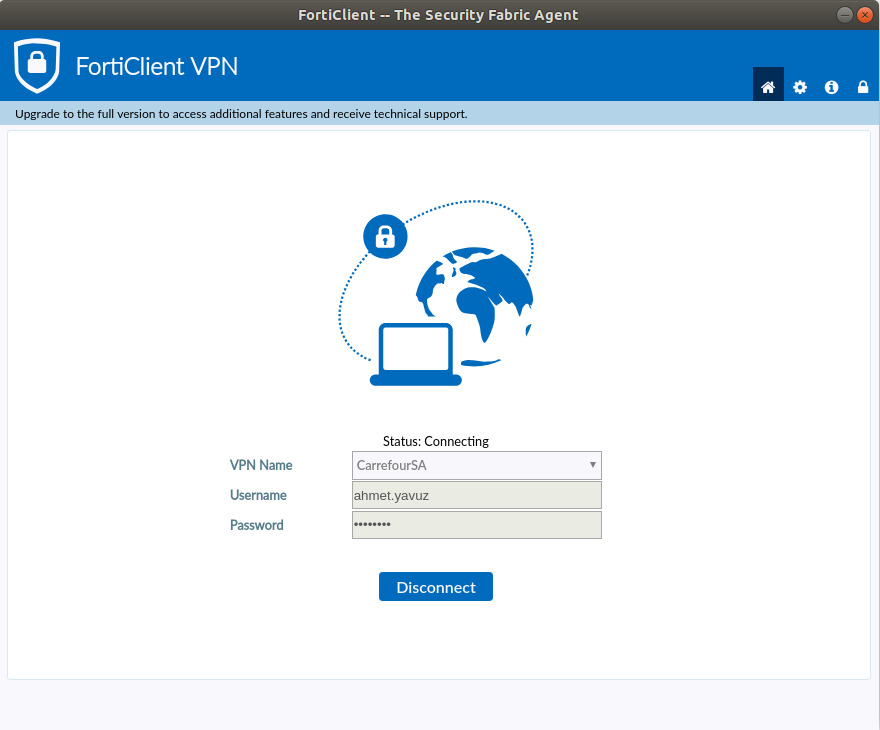880x730 pixels.
Task: Expand the VPN Name dropdown arrow
Action: click(x=592, y=465)
